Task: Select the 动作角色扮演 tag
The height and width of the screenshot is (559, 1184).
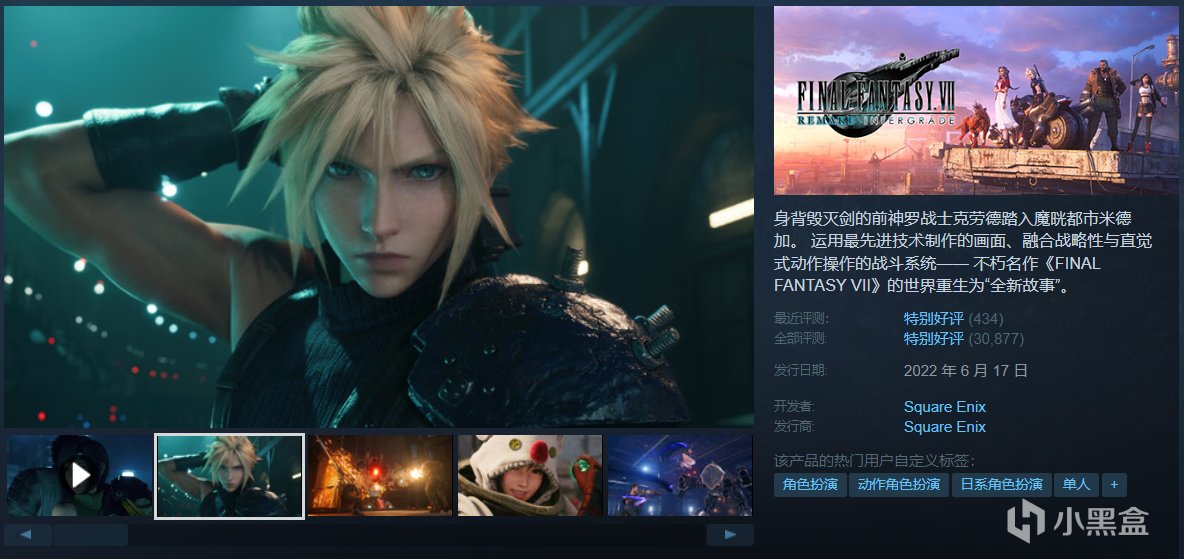Action: (899, 485)
